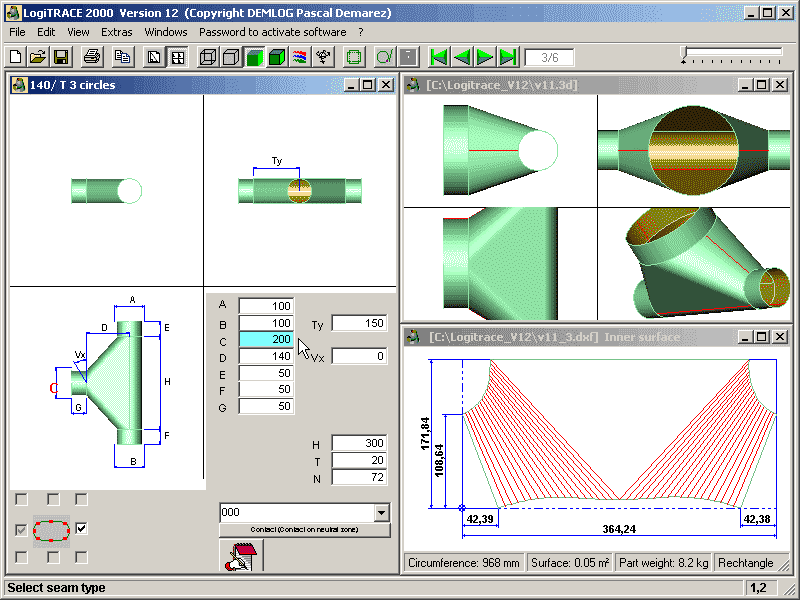Switch to four-view layout icon
Image resolution: width=800 pixels, height=600 pixels.
click(x=177, y=57)
